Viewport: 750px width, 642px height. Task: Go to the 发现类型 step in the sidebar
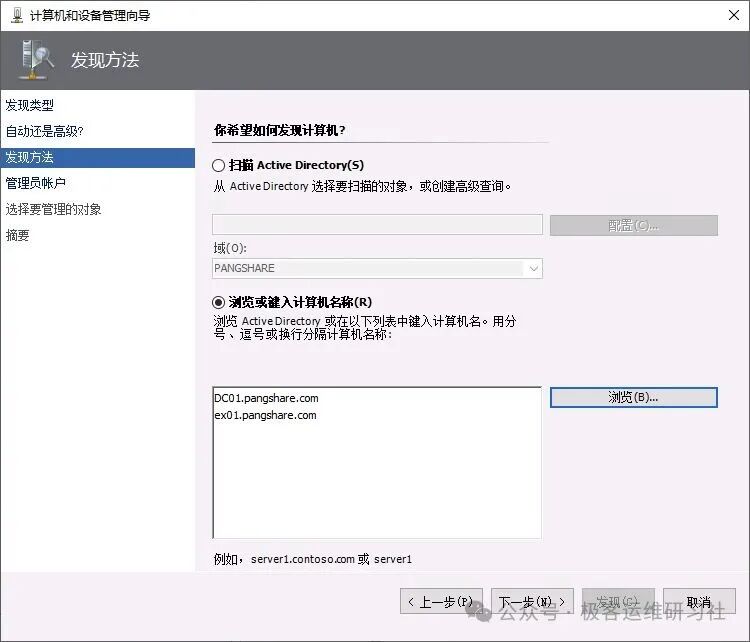pyautogui.click(x=30, y=105)
